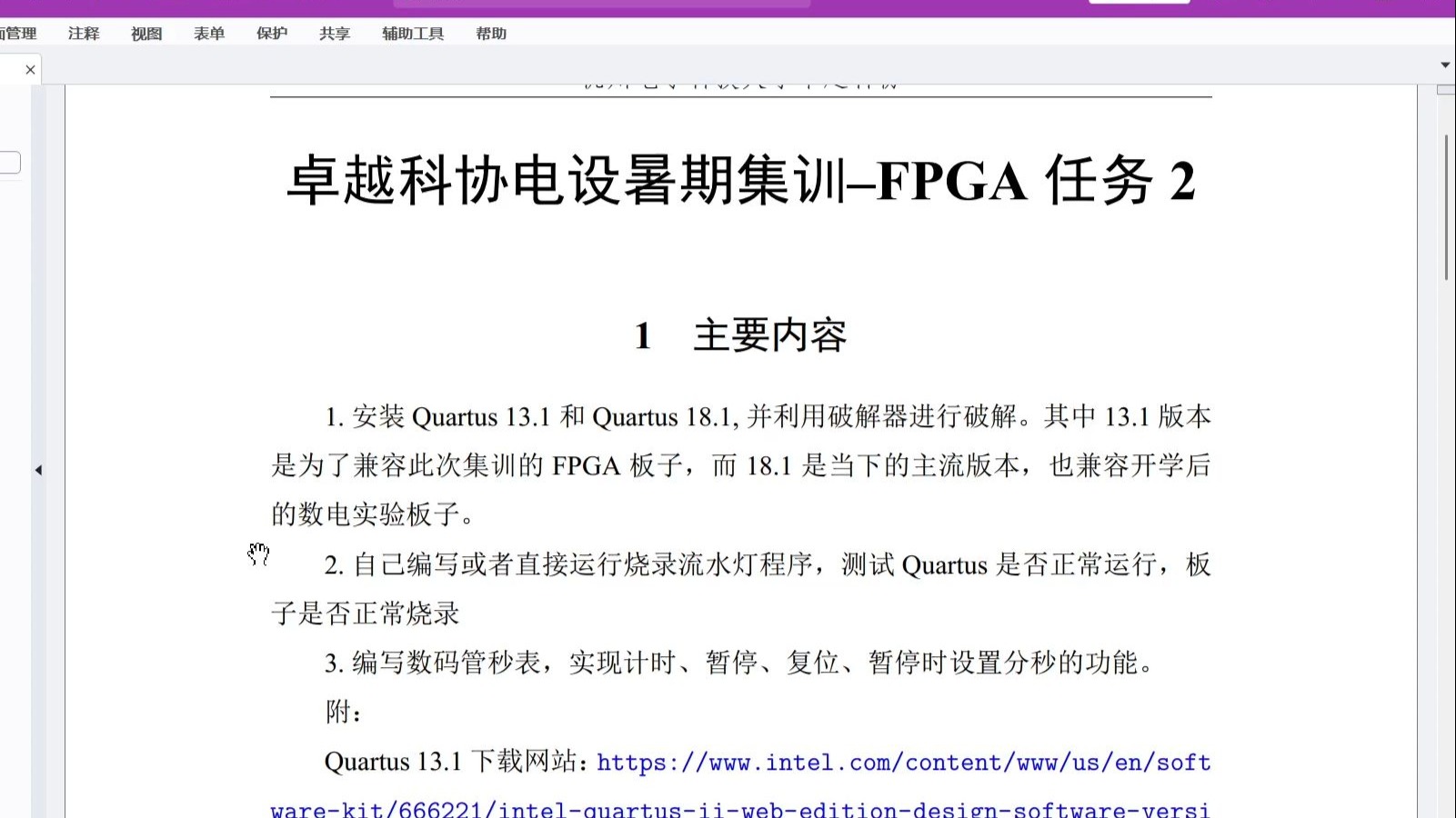
Task: Click the text 编写数码管秒表
Action: tap(447, 663)
